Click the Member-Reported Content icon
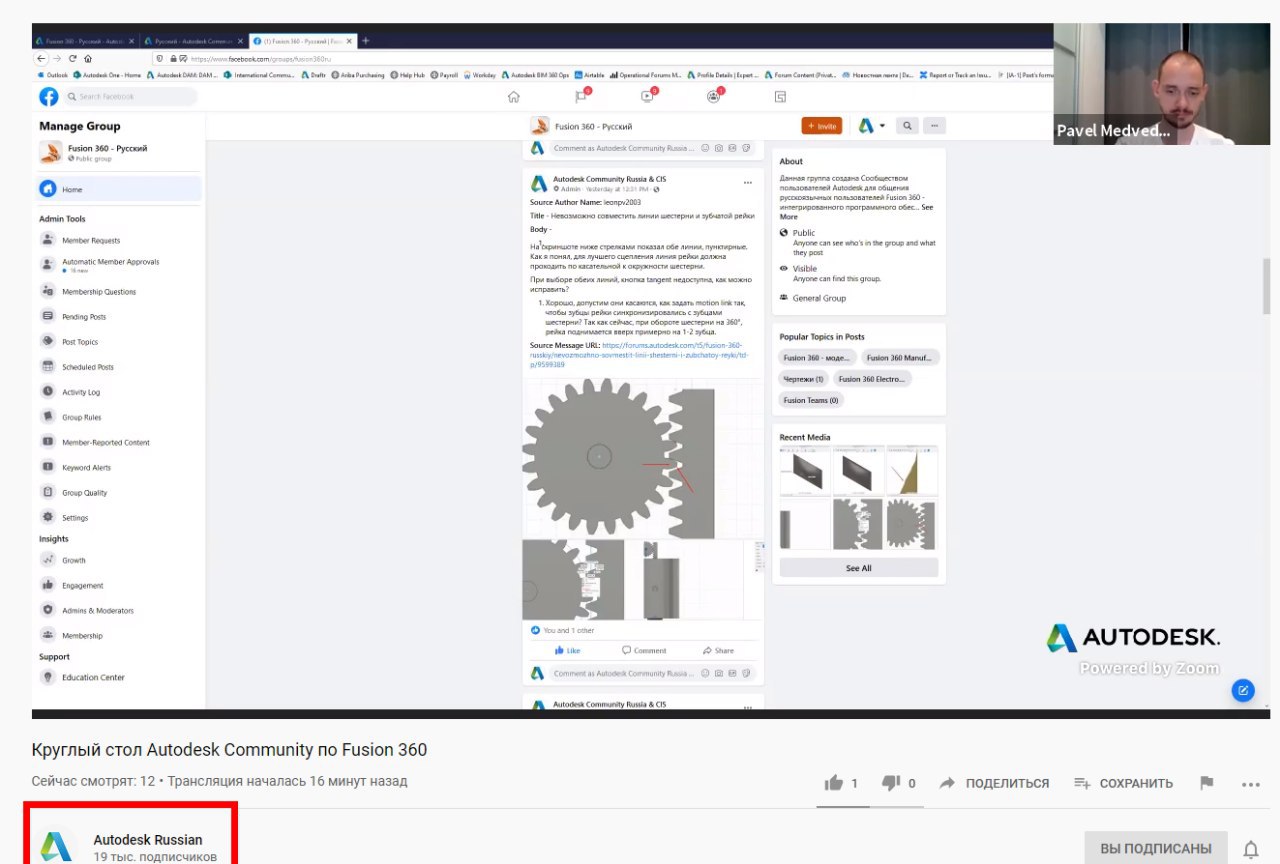The height and width of the screenshot is (864, 1280). click(47, 441)
